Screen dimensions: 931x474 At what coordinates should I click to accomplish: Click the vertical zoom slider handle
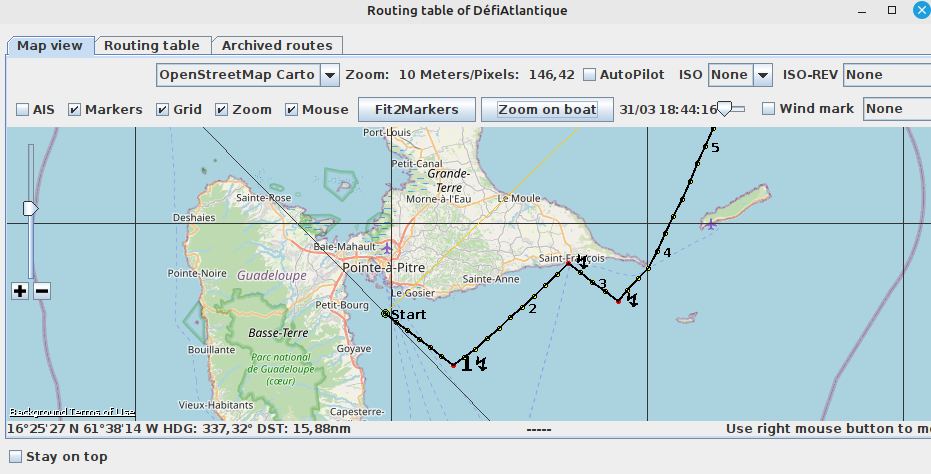coord(30,208)
